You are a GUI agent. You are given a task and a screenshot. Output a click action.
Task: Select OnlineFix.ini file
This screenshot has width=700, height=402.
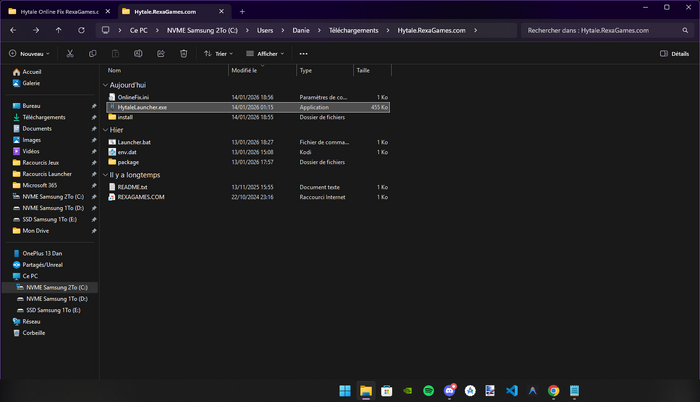248,97
